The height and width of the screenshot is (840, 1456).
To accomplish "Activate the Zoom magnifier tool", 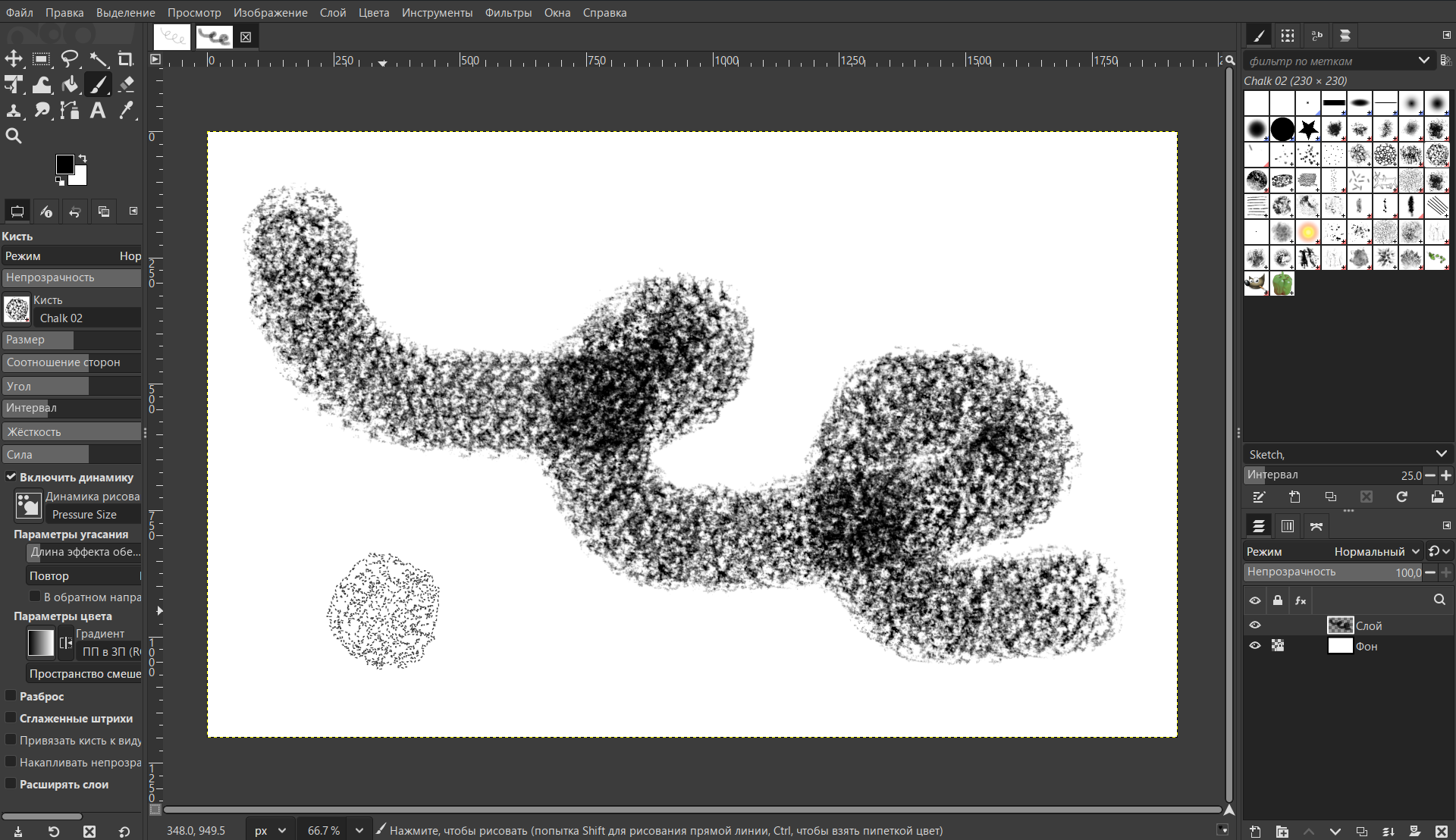I will pos(14,136).
